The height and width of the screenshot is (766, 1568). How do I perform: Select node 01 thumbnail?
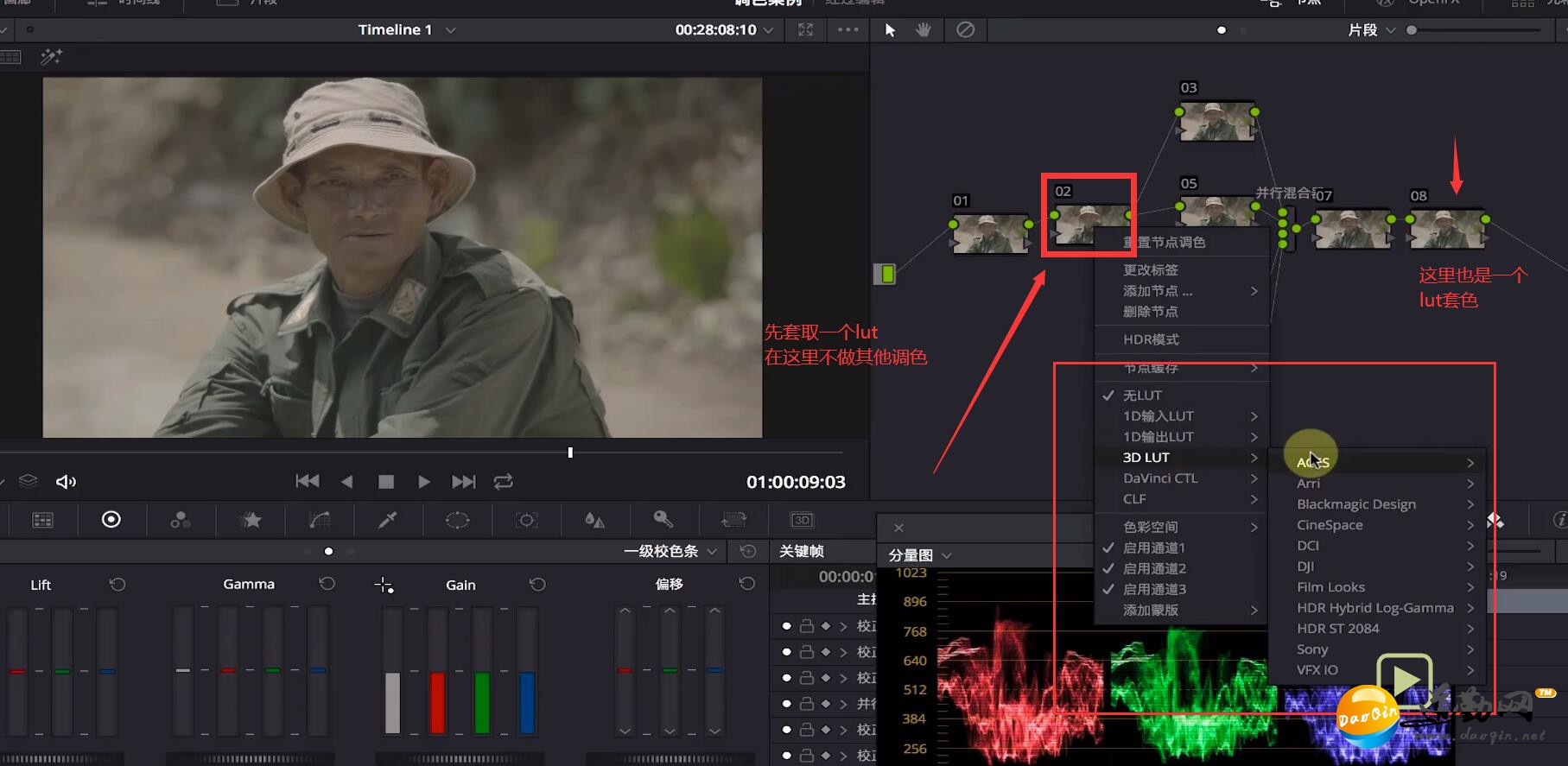(x=990, y=233)
